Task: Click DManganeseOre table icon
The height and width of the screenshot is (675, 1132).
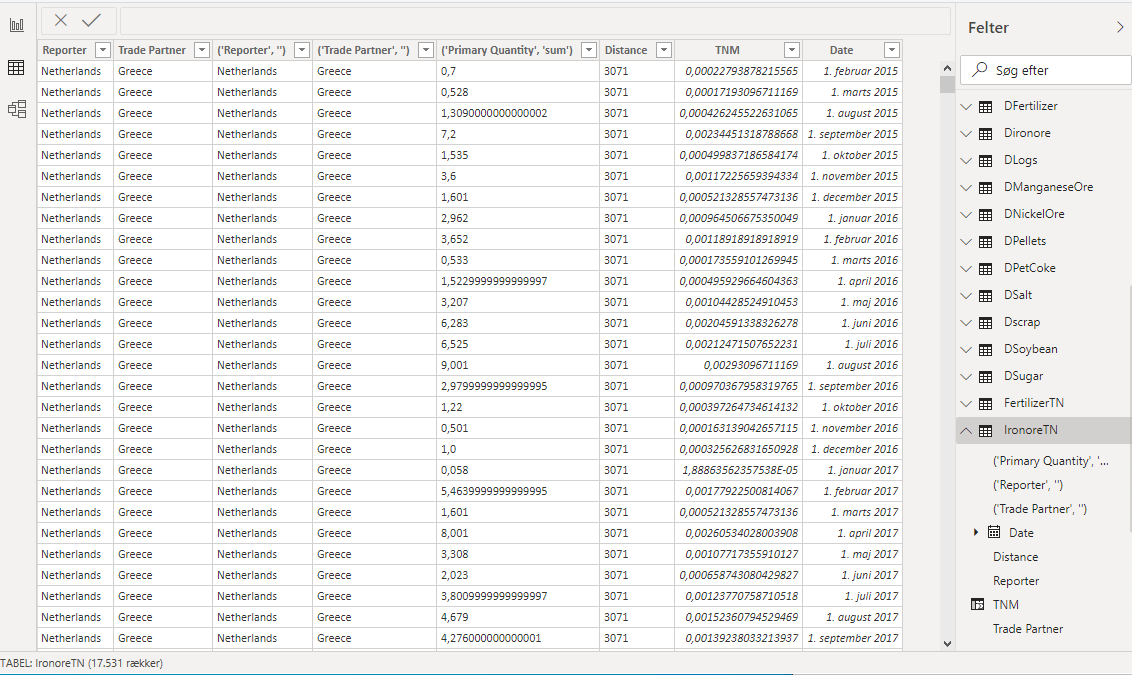Action: (985, 188)
